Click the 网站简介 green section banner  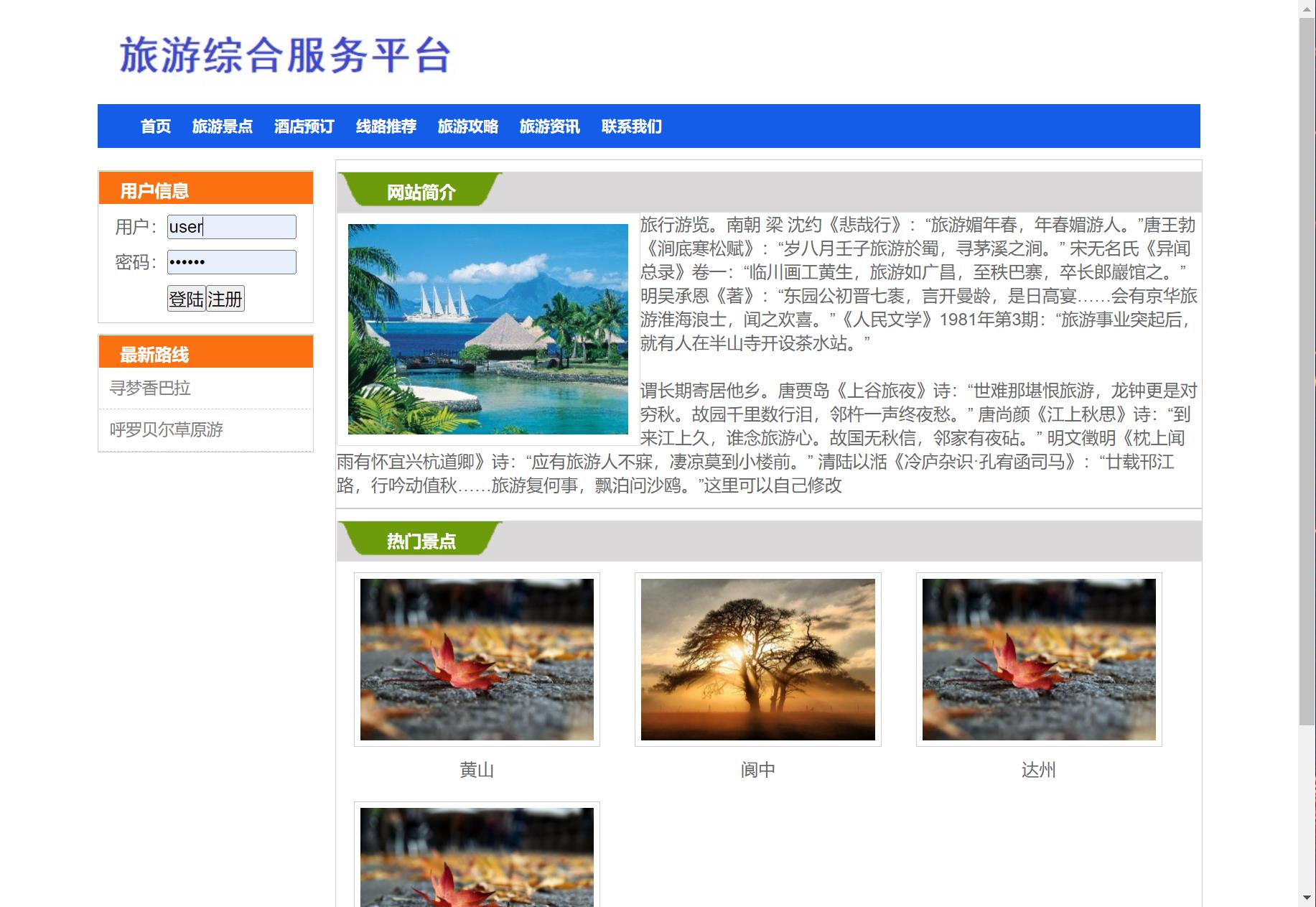(x=419, y=192)
